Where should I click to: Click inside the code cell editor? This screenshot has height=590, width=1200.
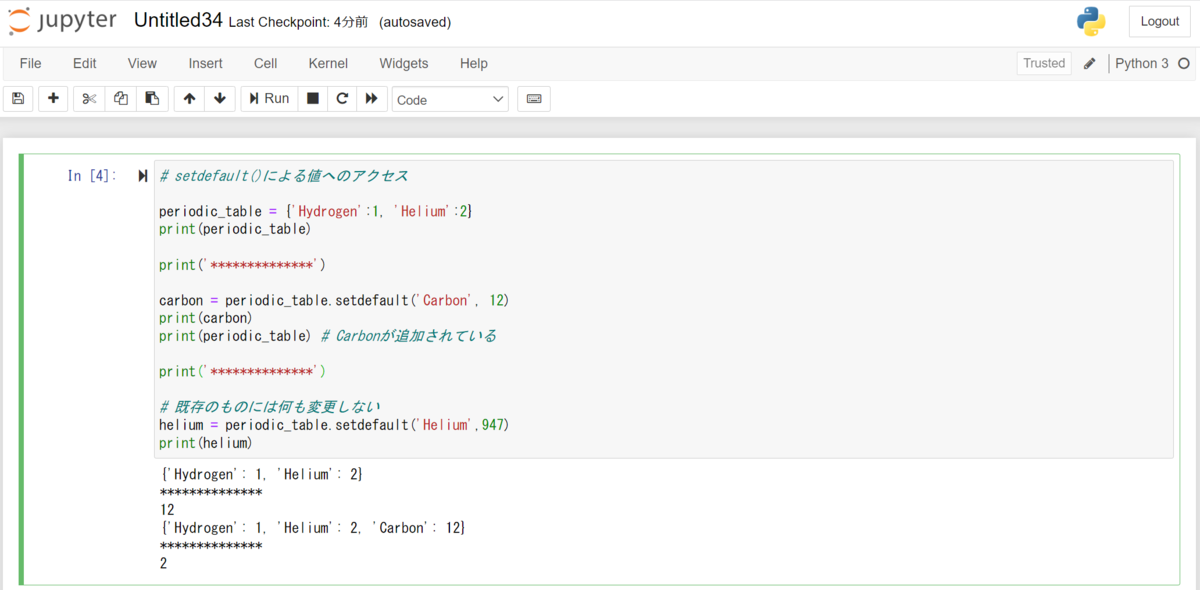point(663,309)
